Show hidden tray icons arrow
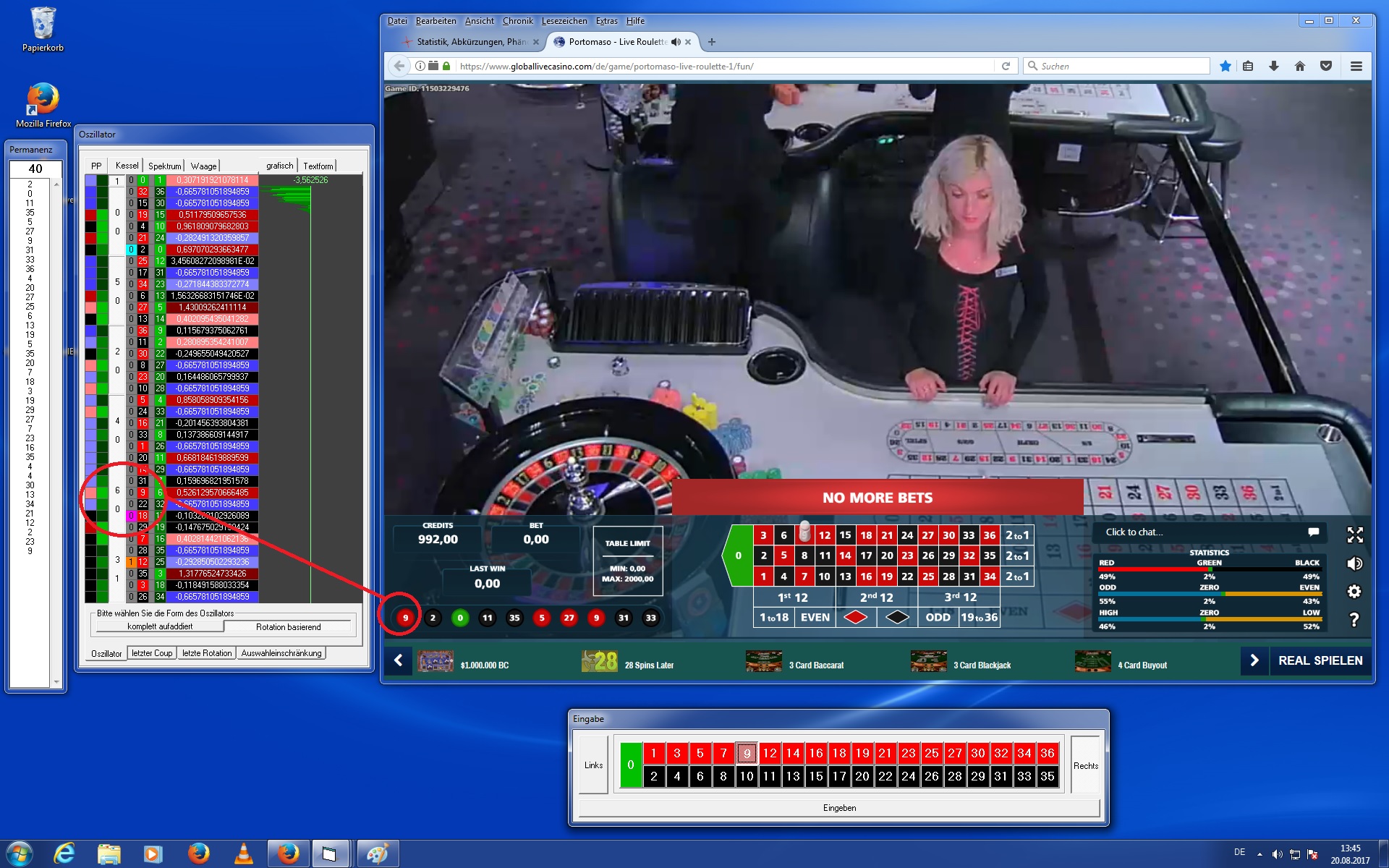1389x868 pixels. click(1260, 854)
